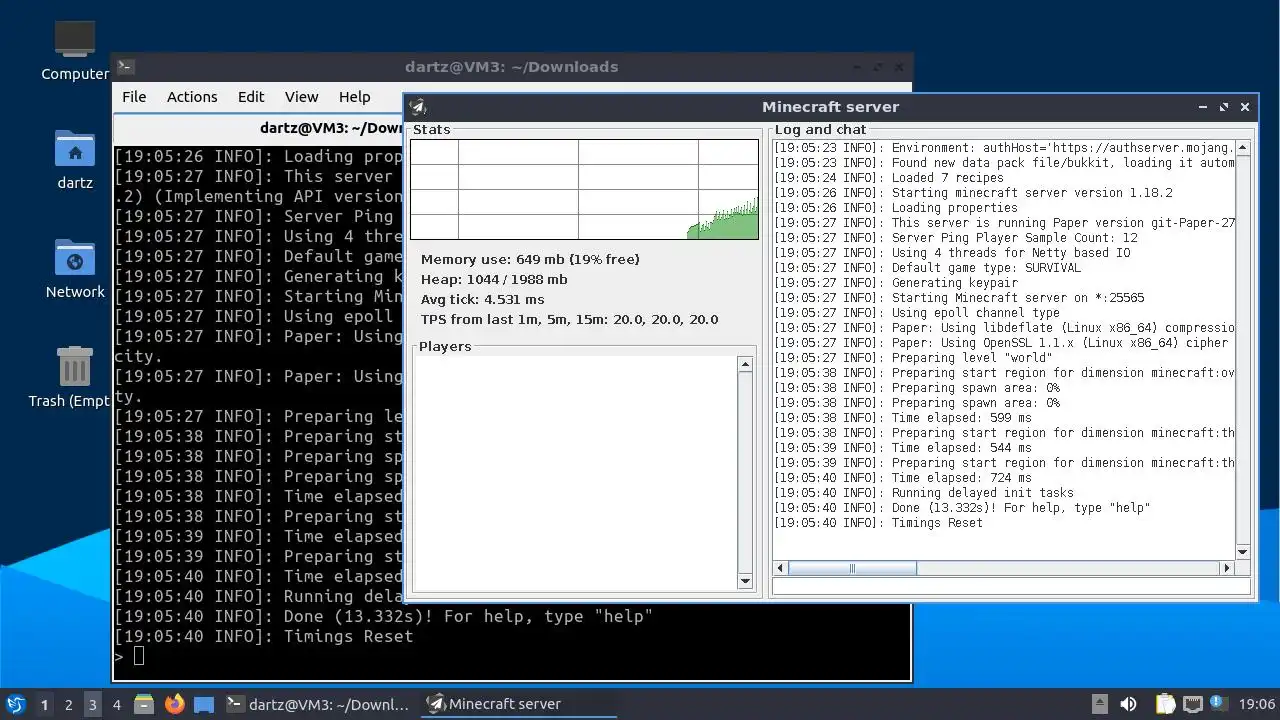The image size is (1280, 720).
Task: Focus dartz@VM3 terminal taskbar button
Action: [318, 704]
